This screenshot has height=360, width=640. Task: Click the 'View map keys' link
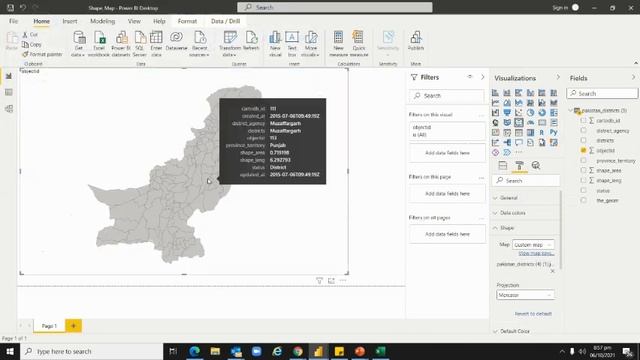536,253
